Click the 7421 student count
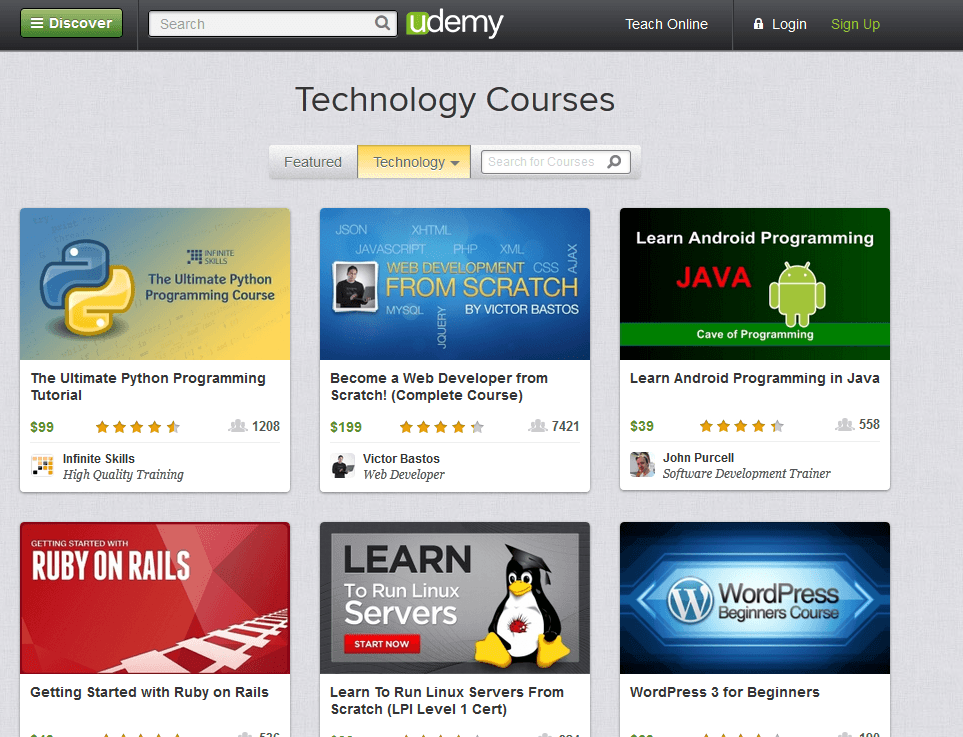This screenshot has width=963, height=737. [566, 426]
